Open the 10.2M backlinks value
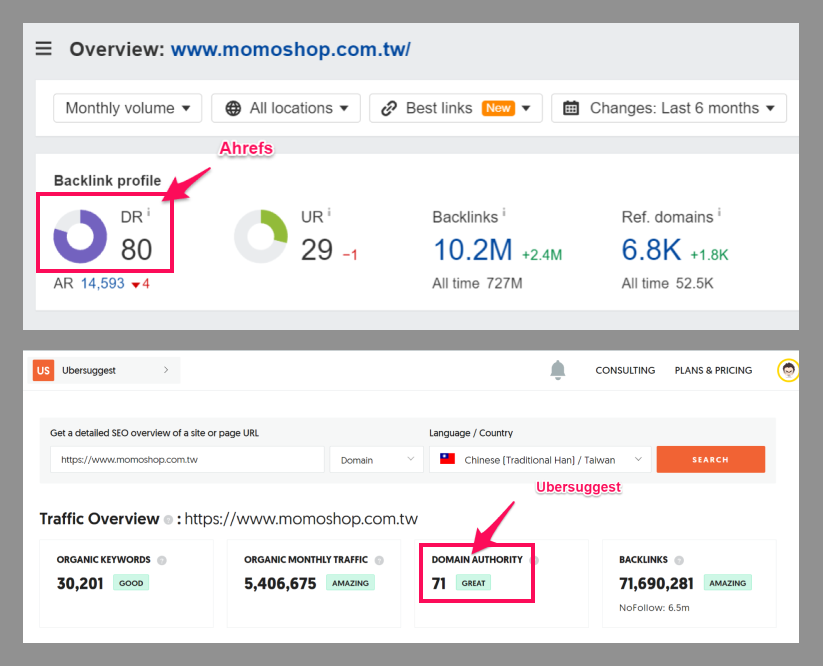Screen dimensions: 823x666 473,250
